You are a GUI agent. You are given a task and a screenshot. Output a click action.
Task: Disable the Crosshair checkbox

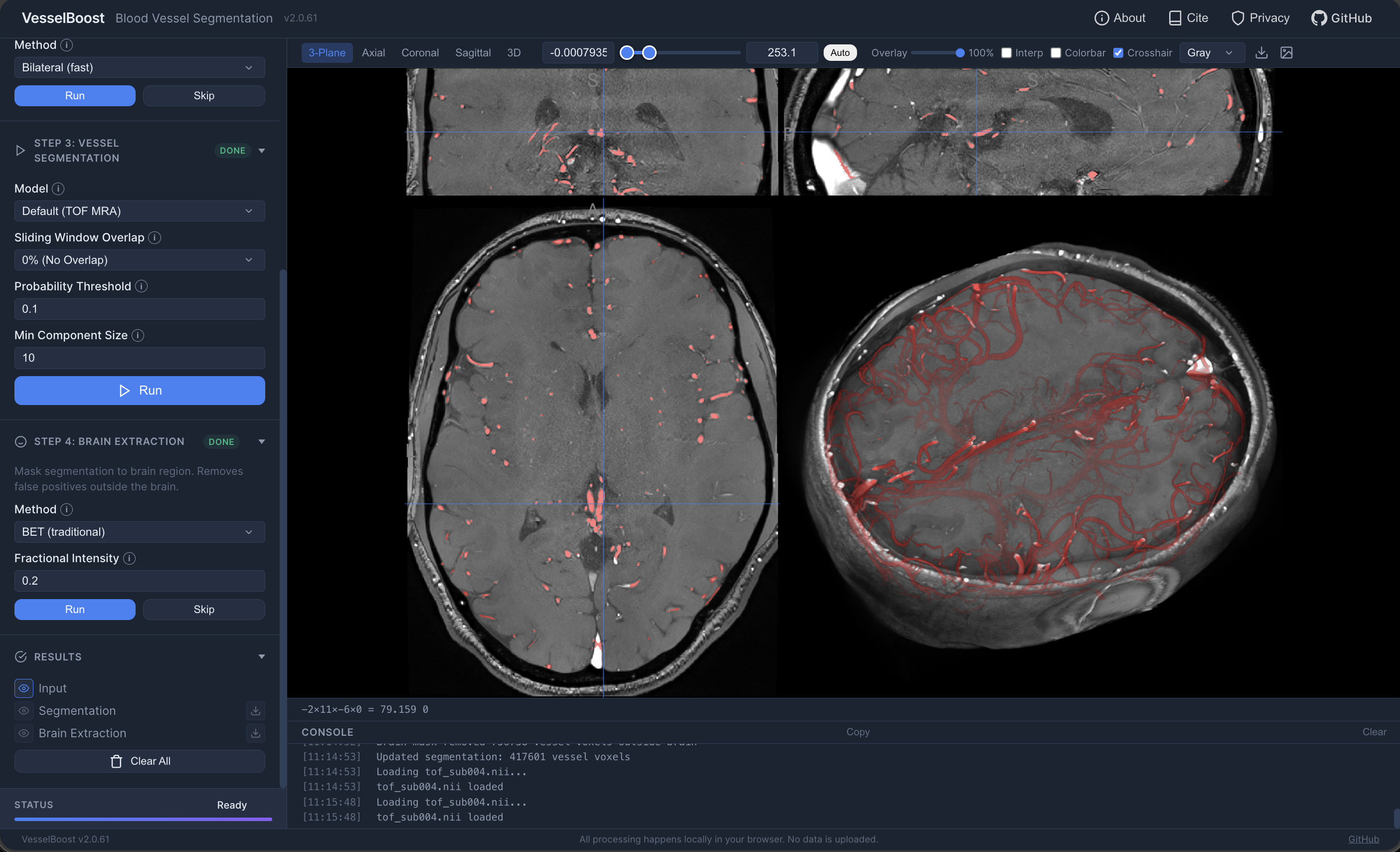pos(1119,52)
